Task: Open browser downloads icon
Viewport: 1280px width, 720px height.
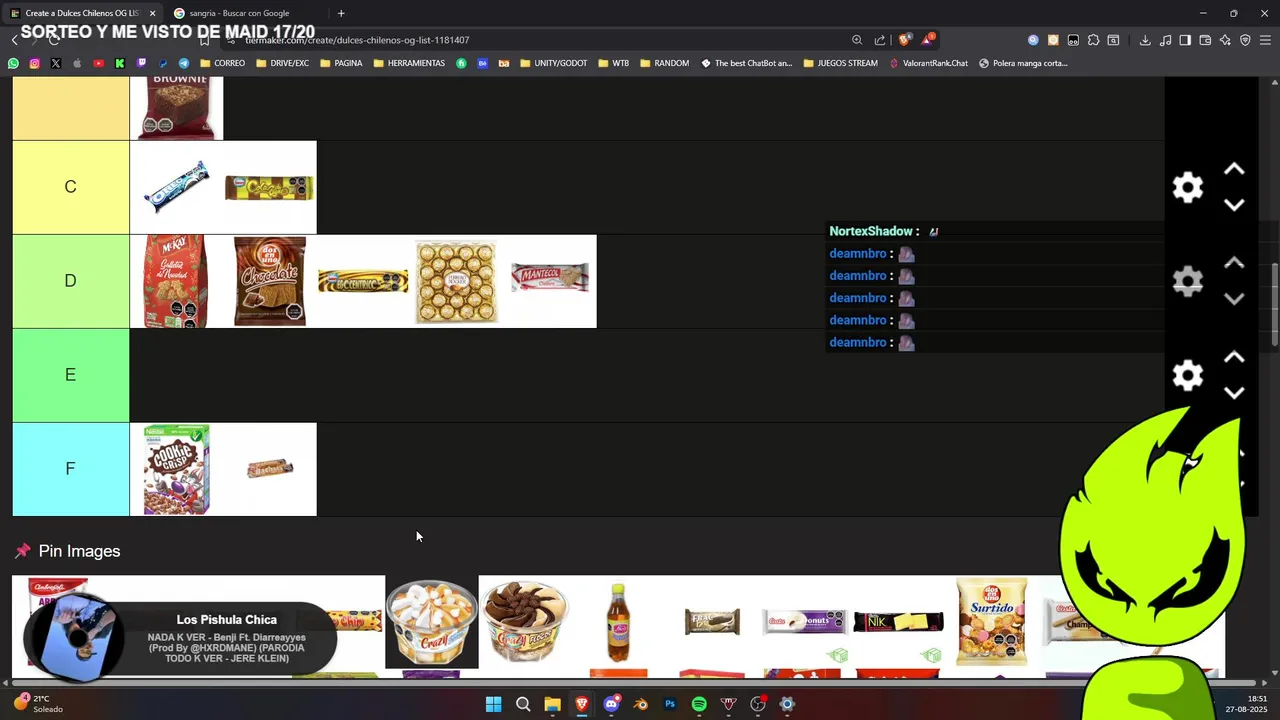Action: (x=1145, y=40)
